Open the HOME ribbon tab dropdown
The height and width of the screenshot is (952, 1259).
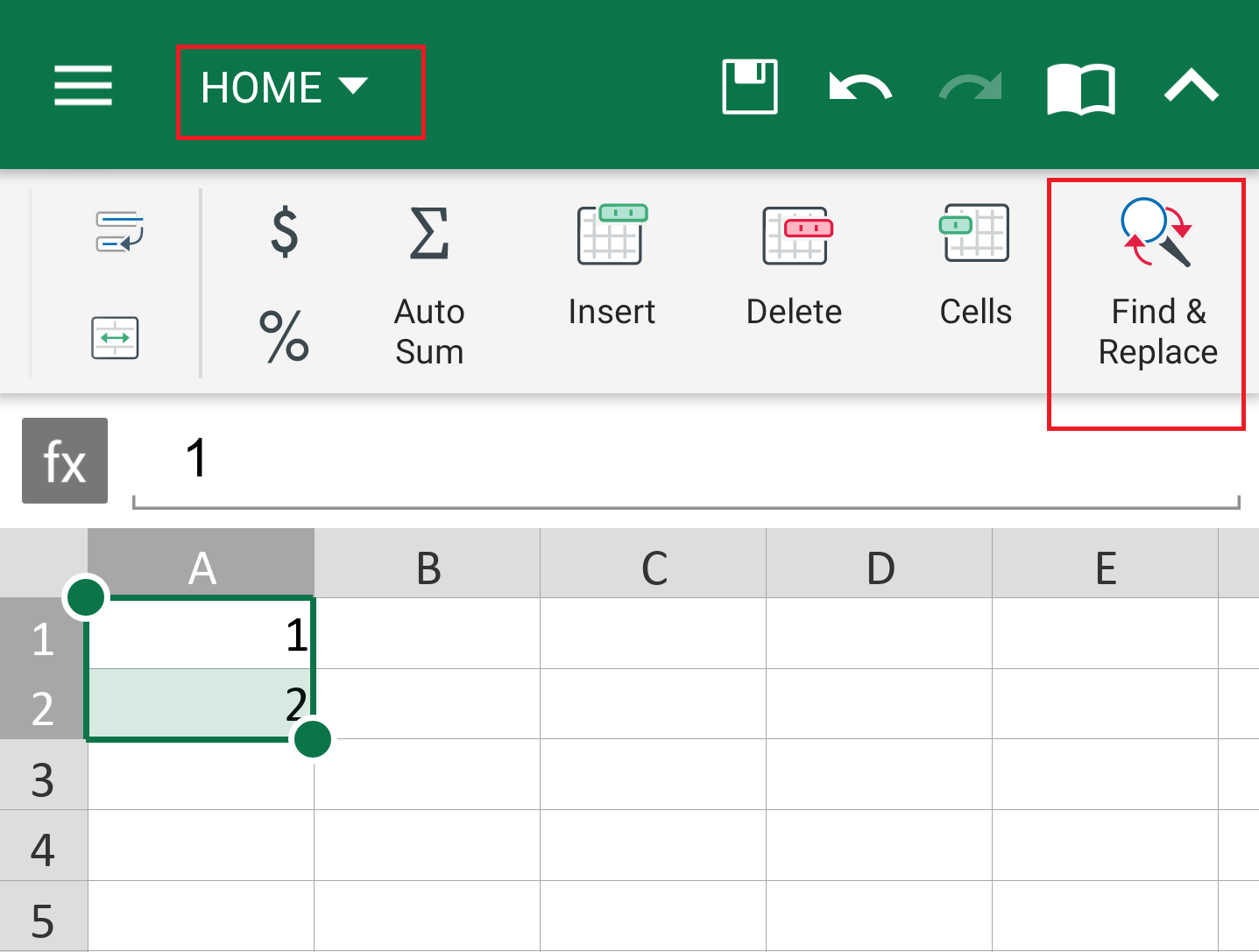tap(285, 88)
